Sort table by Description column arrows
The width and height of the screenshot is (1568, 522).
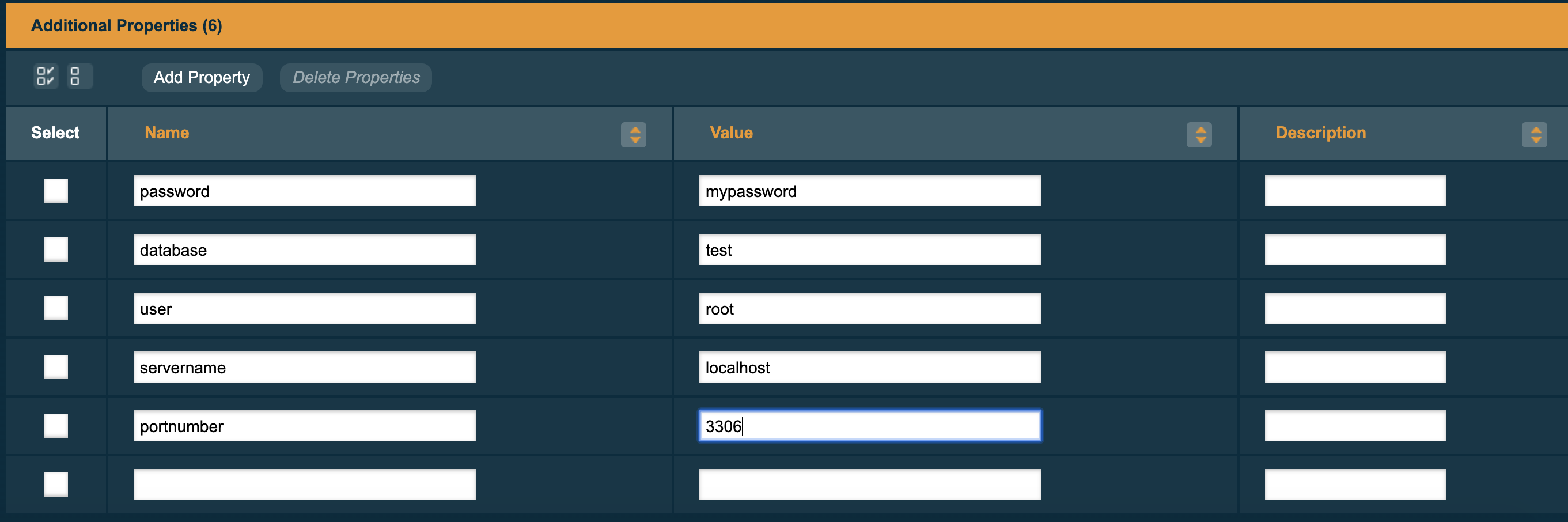tap(1534, 135)
